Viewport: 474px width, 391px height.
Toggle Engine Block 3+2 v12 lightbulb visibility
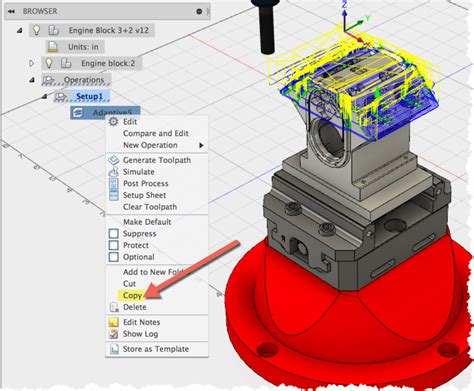click(x=36, y=30)
